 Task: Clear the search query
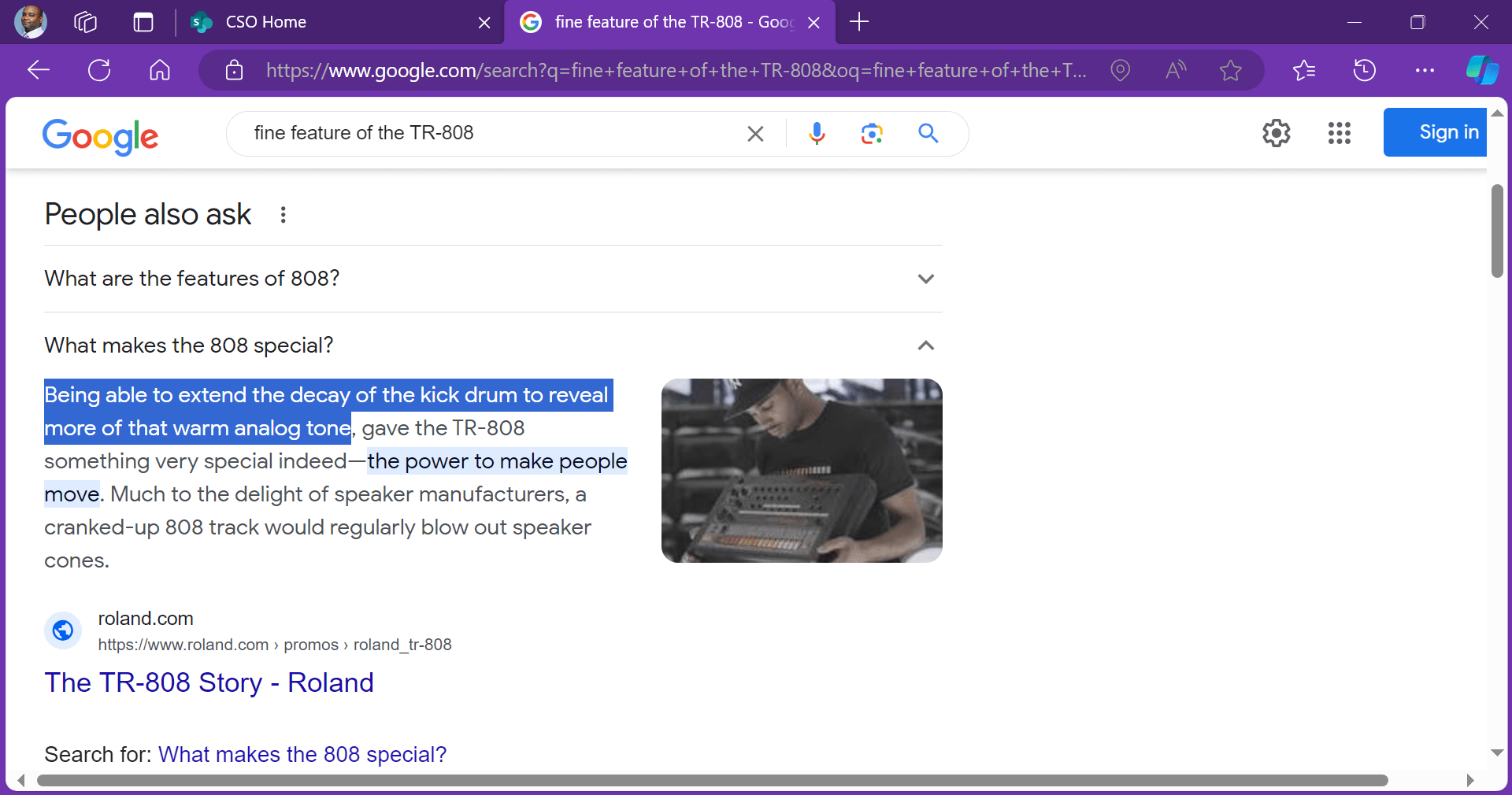(x=755, y=134)
